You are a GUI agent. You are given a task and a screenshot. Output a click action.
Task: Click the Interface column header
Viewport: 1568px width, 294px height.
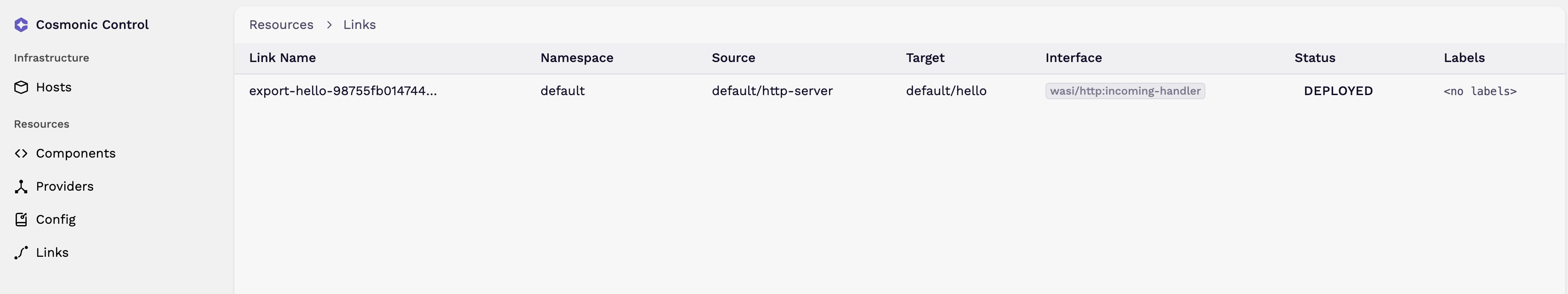pos(1073,58)
